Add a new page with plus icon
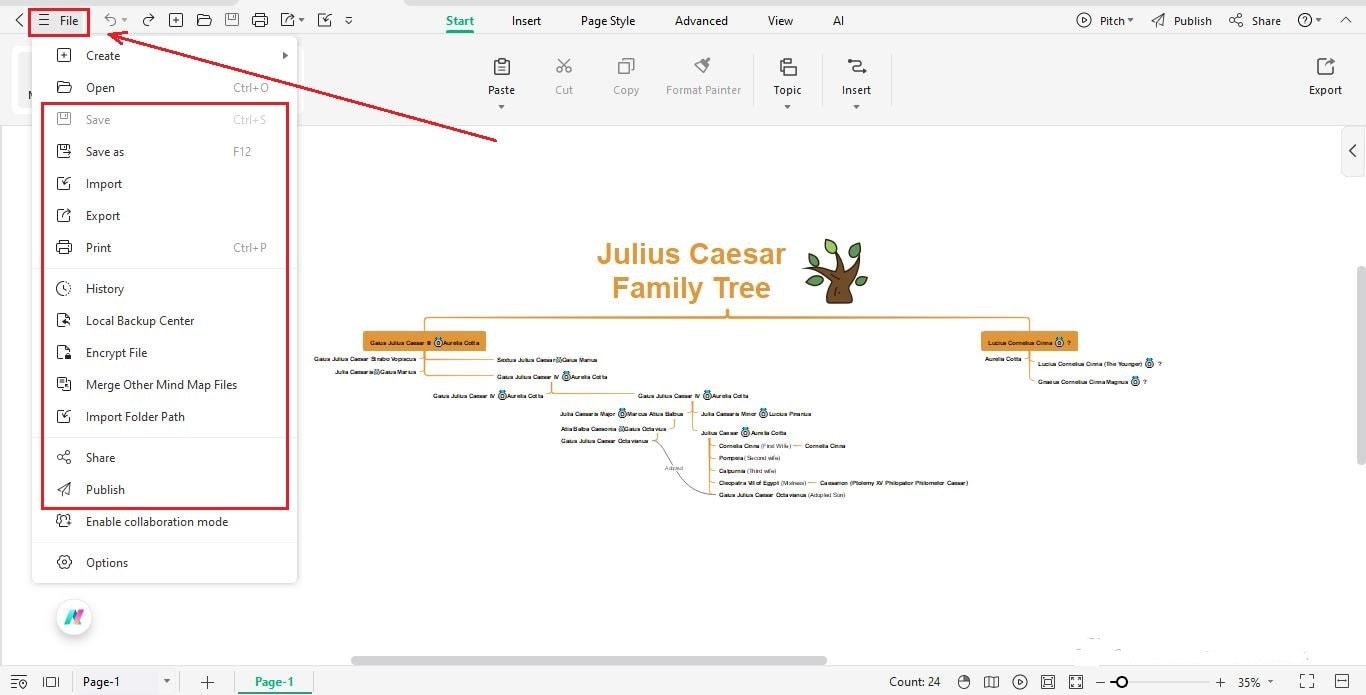This screenshot has width=1366, height=695. [x=207, y=682]
